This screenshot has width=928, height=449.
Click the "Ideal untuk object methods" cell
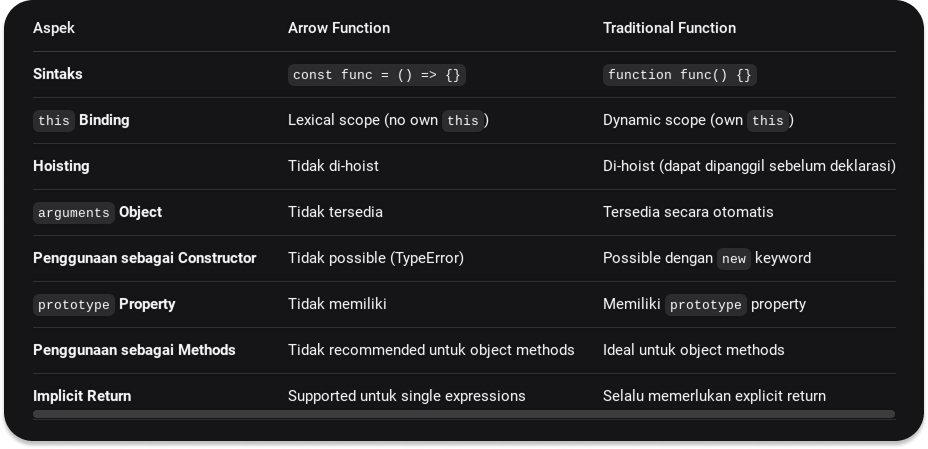tap(693, 350)
